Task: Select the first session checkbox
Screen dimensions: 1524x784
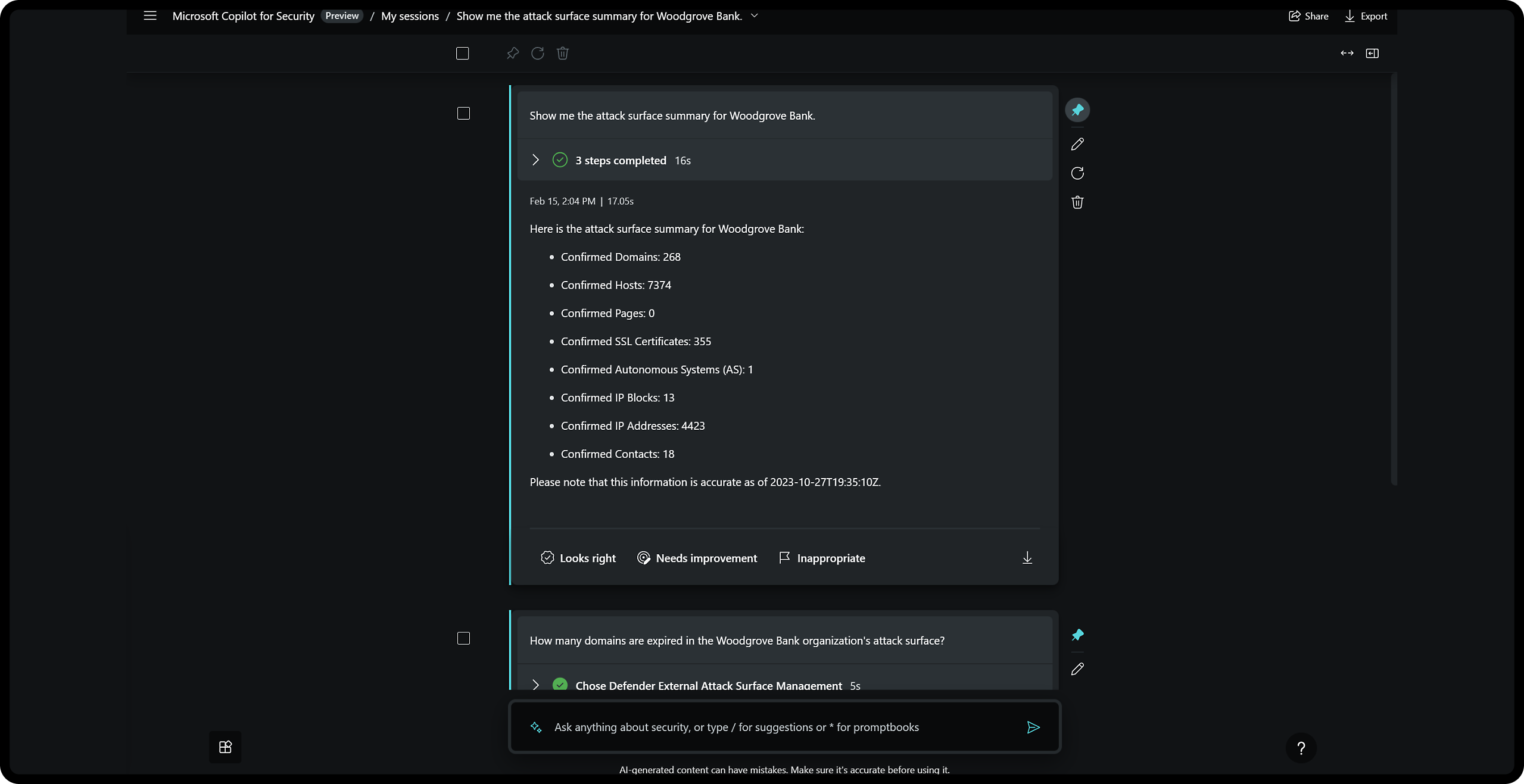Action: coord(463,113)
